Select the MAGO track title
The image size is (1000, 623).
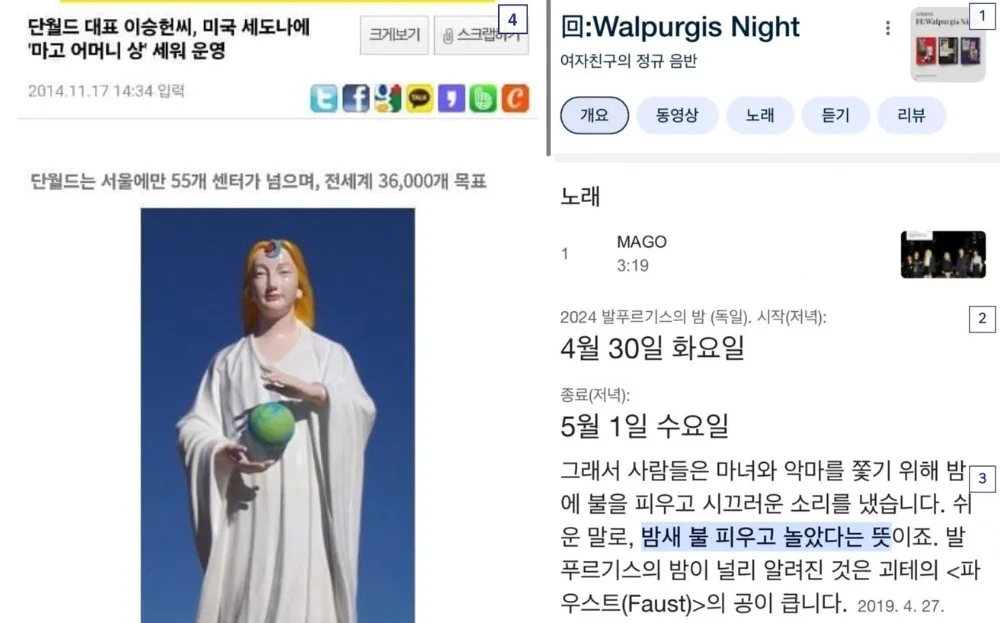pyautogui.click(x=642, y=242)
